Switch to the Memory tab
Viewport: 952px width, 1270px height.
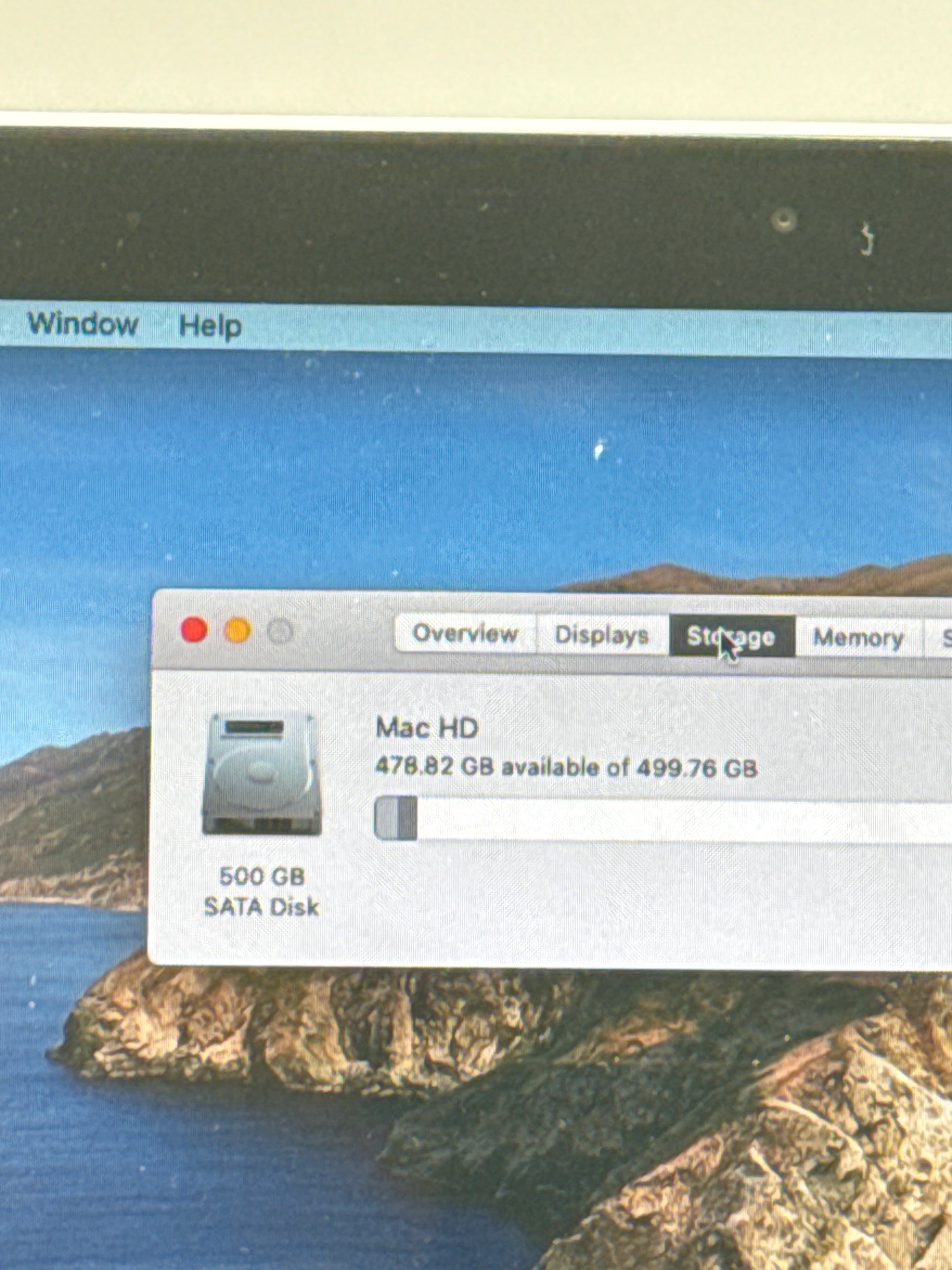coord(858,638)
